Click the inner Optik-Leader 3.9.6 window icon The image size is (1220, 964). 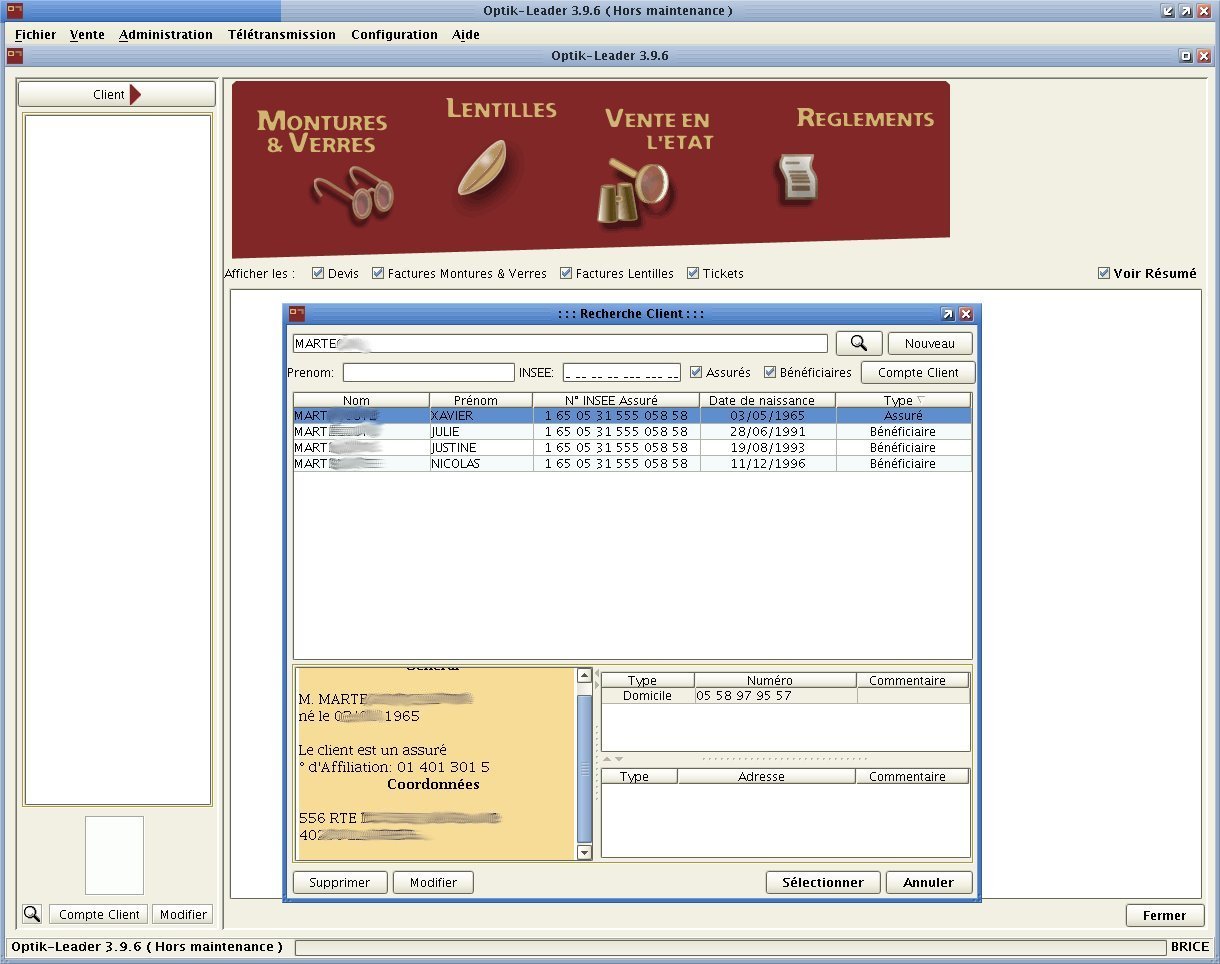[x=14, y=56]
